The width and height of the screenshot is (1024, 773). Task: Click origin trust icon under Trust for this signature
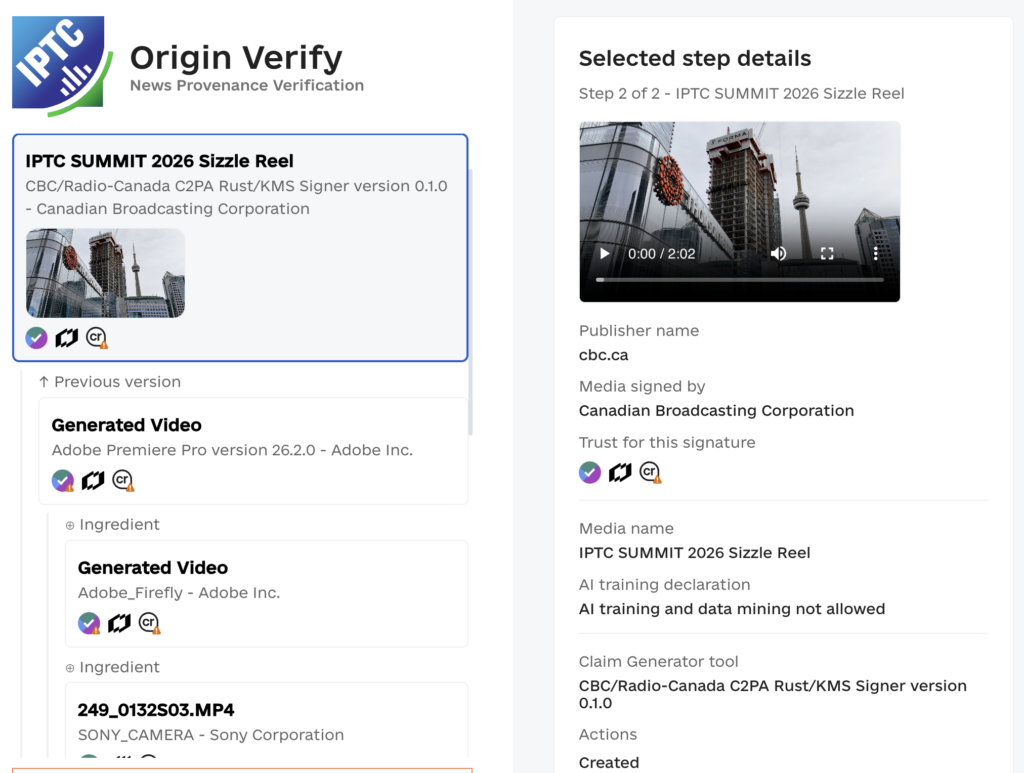[x=620, y=472]
